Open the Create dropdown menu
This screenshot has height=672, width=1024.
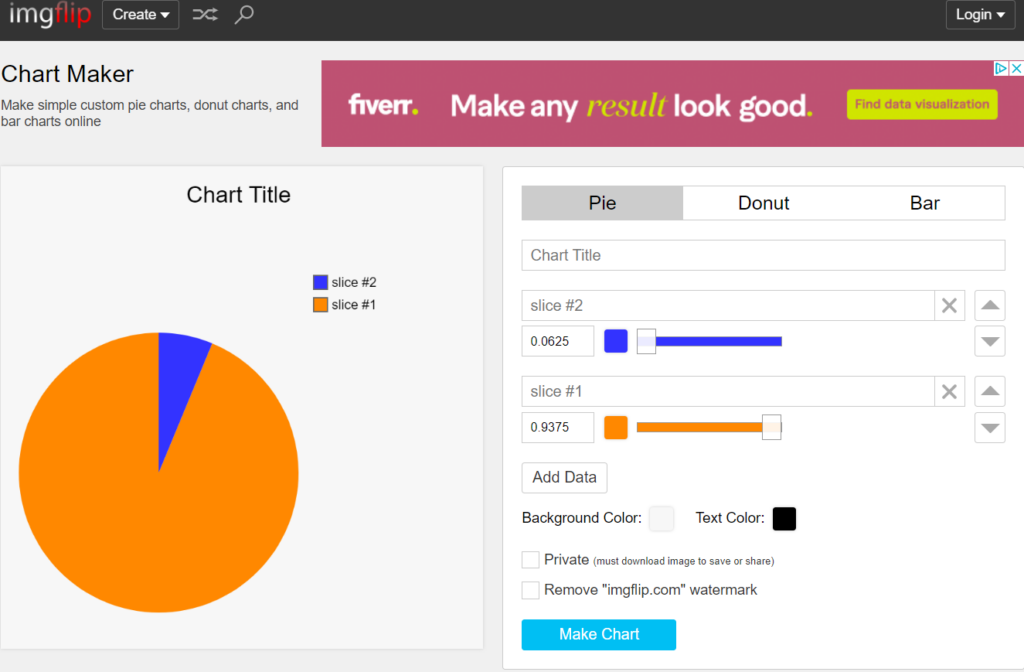coord(140,15)
